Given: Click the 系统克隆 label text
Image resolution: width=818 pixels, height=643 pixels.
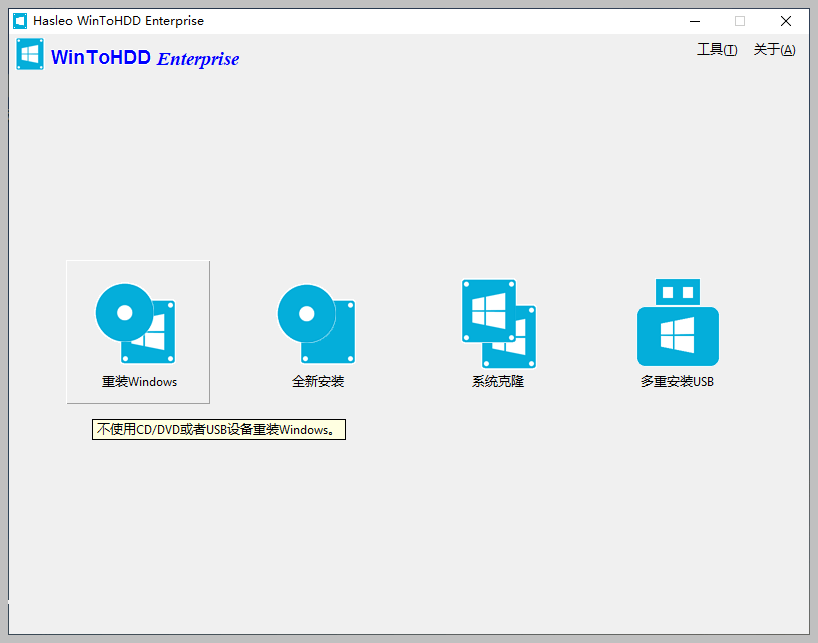Looking at the screenshot, I should click(x=498, y=381).
